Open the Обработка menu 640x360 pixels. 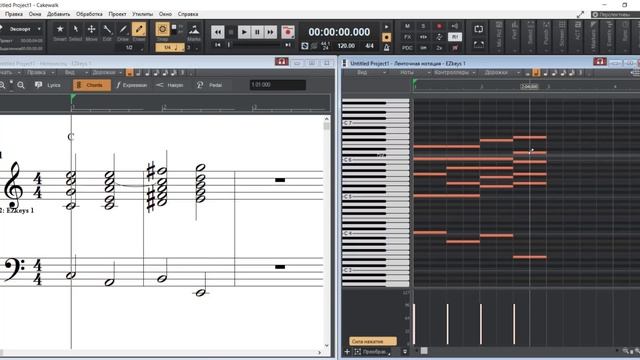pos(89,14)
